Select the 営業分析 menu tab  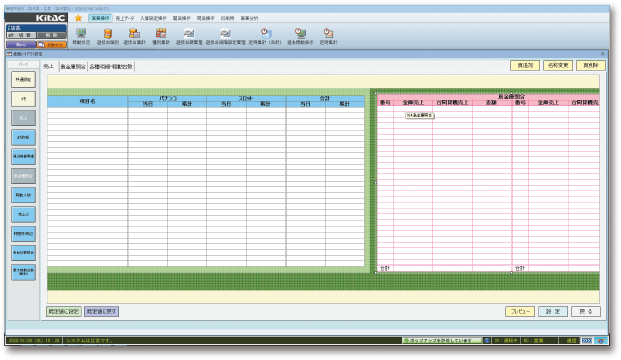coord(249,18)
